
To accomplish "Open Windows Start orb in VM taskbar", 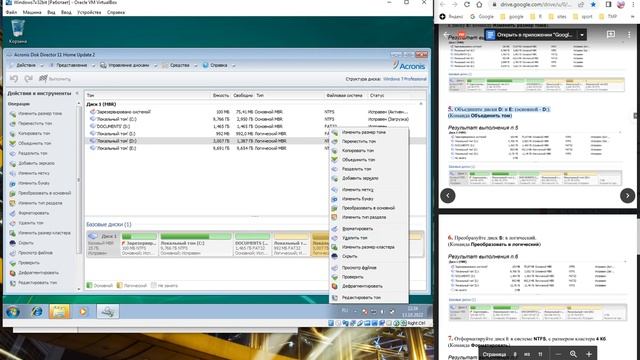I will point(13,312).
